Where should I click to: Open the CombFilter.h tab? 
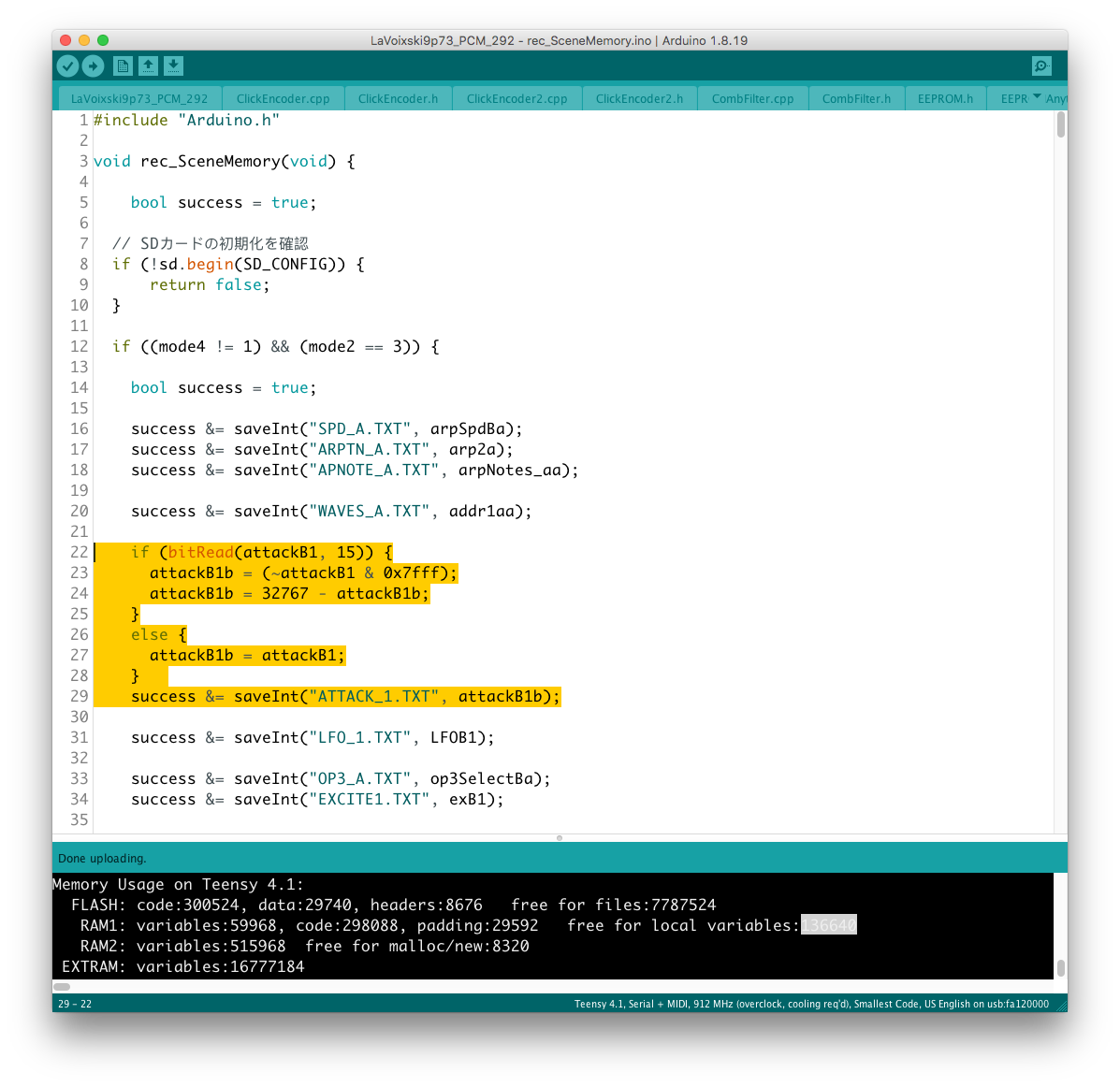pos(856,98)
